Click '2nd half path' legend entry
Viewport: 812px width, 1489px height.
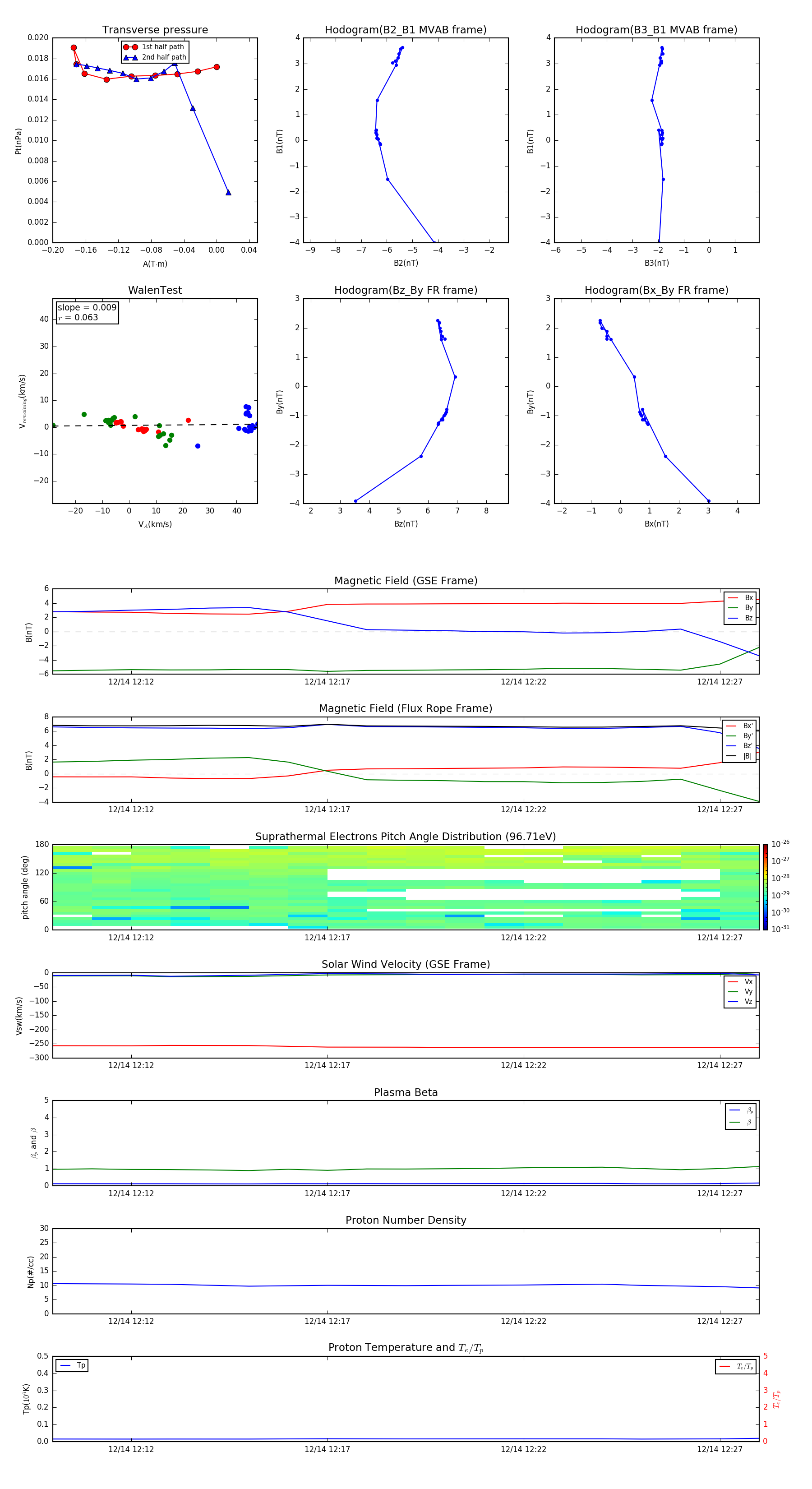point(155,57)
